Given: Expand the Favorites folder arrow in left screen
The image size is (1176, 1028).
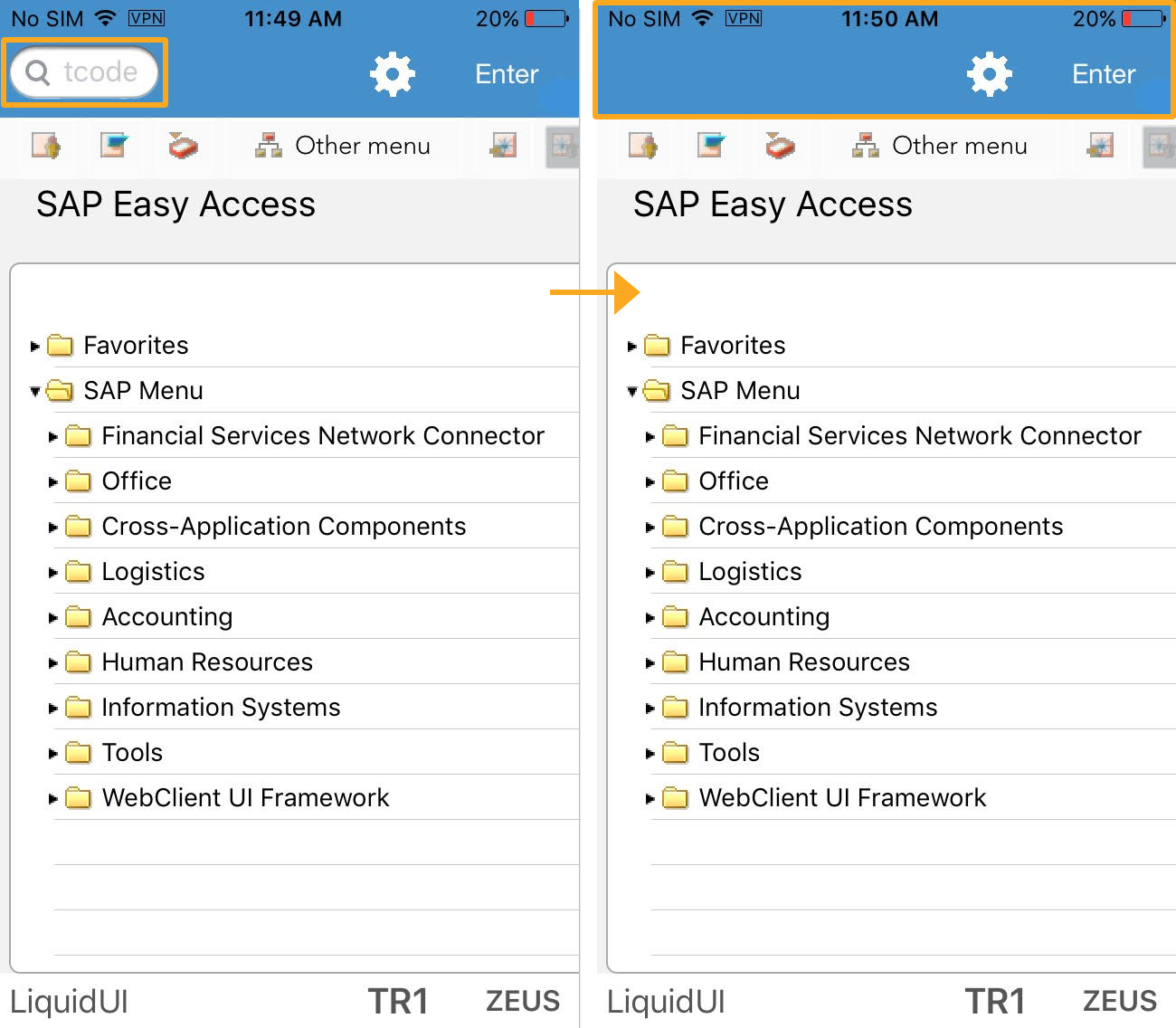Looking at the screenshot, I should [34, 346].
